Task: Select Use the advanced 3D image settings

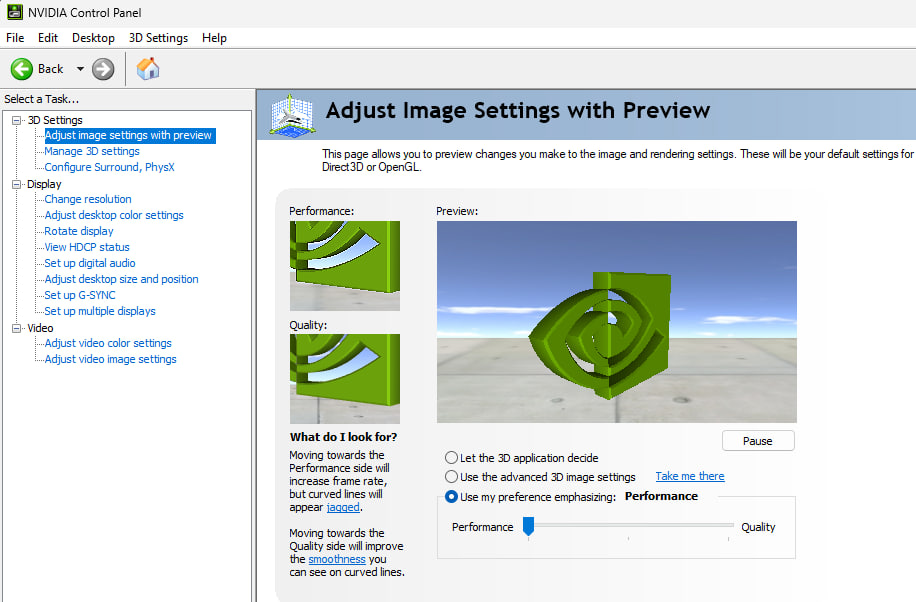Action: pyautogui.click(x=451, y=477)
